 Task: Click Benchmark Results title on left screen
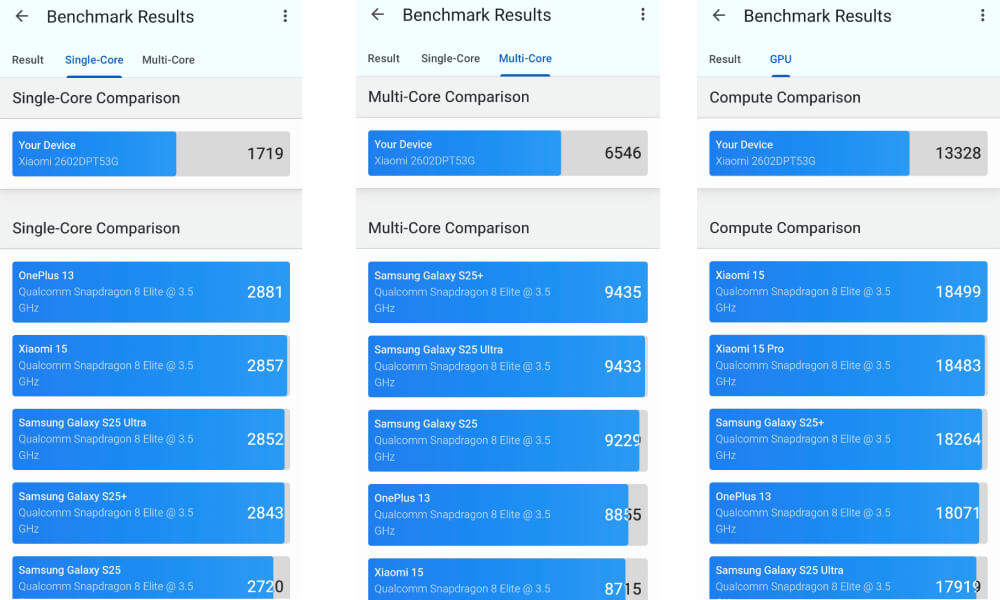121,17
